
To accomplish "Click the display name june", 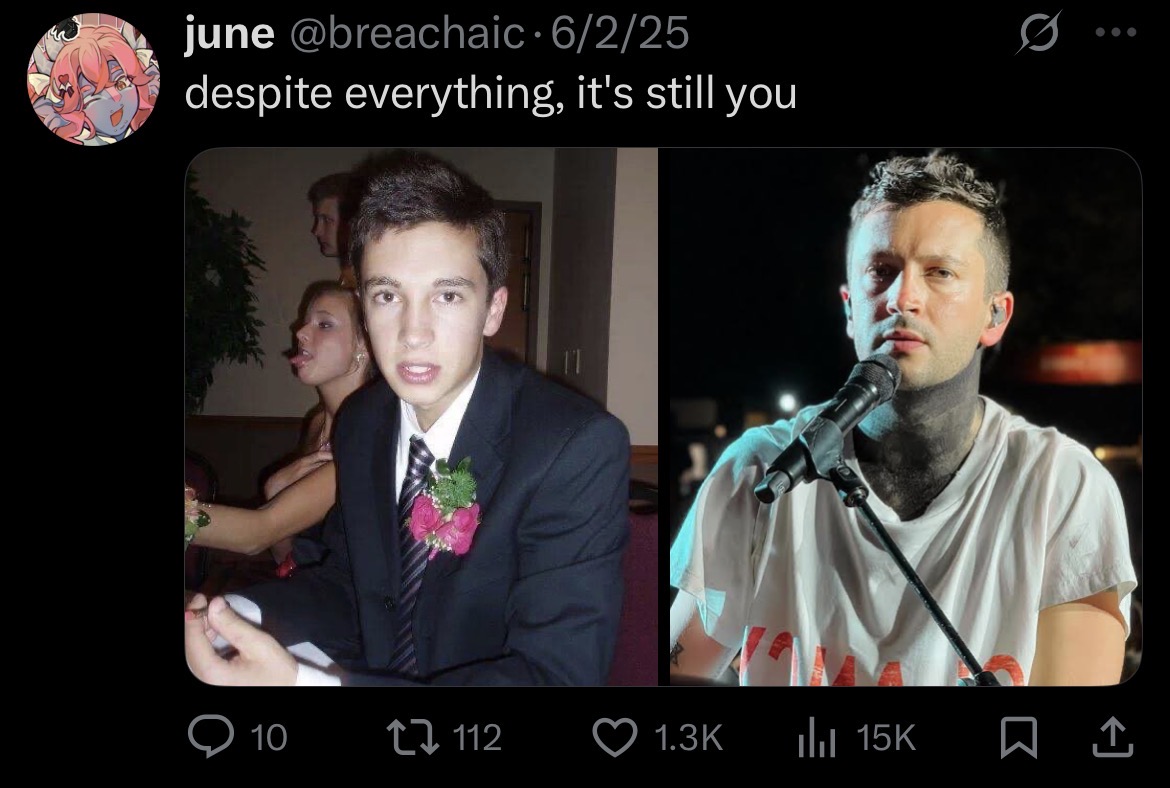I will point(229,34).
